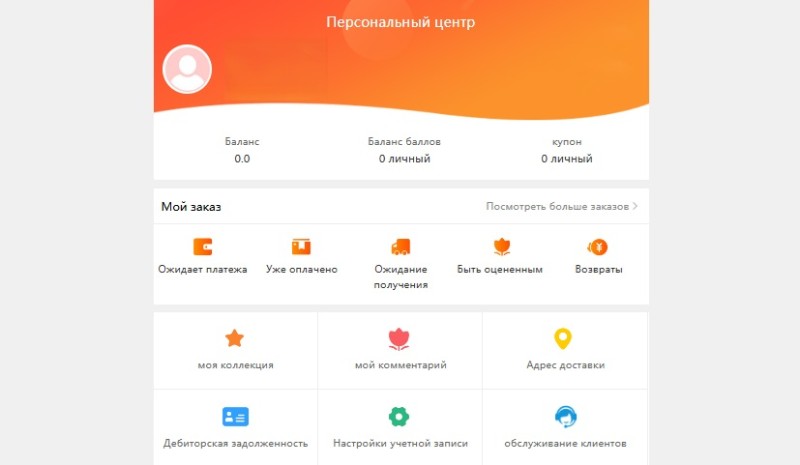Screen dimensions: 800x465
Task: Open the flower icon for Быть оцененным
Action: pos(502,247)
